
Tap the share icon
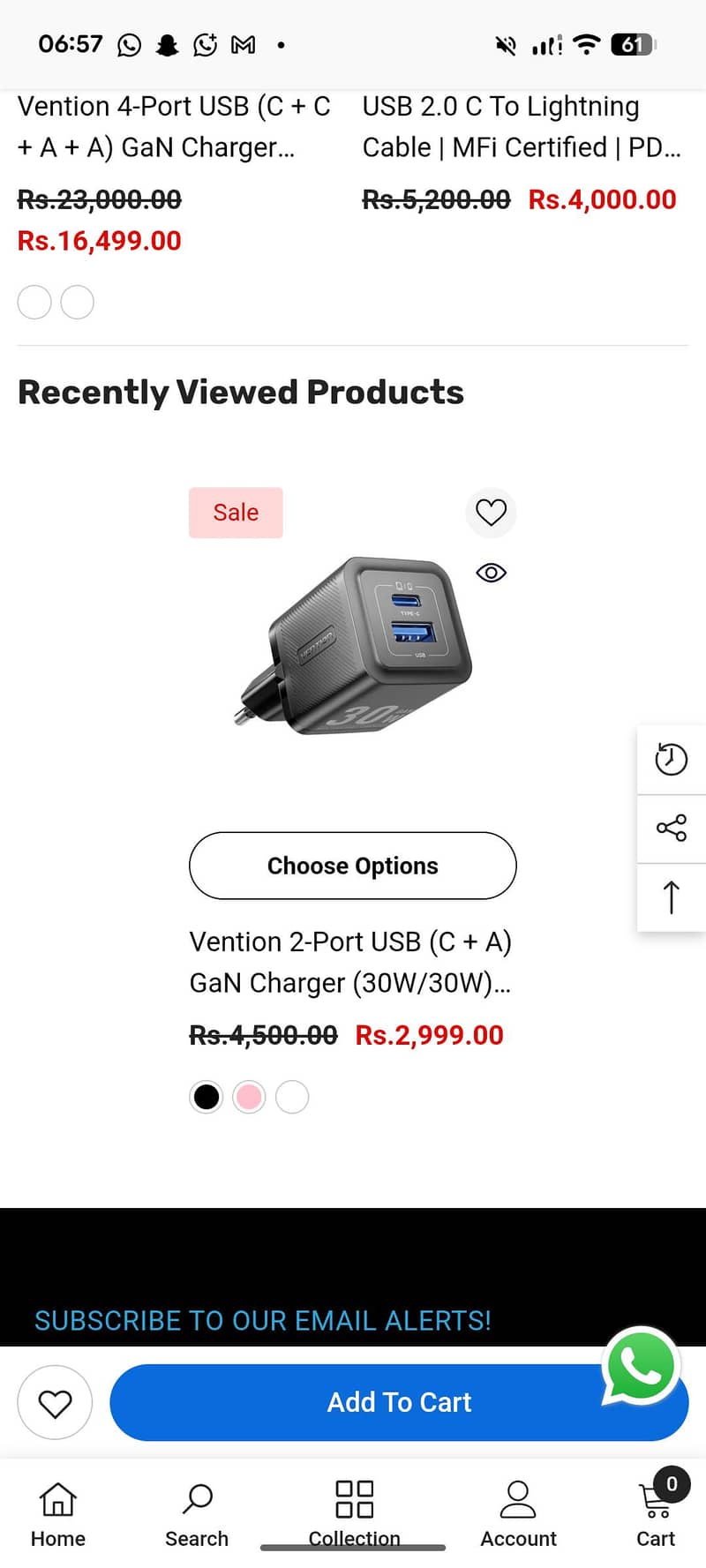pyautogui.click(x=671, y=828)
